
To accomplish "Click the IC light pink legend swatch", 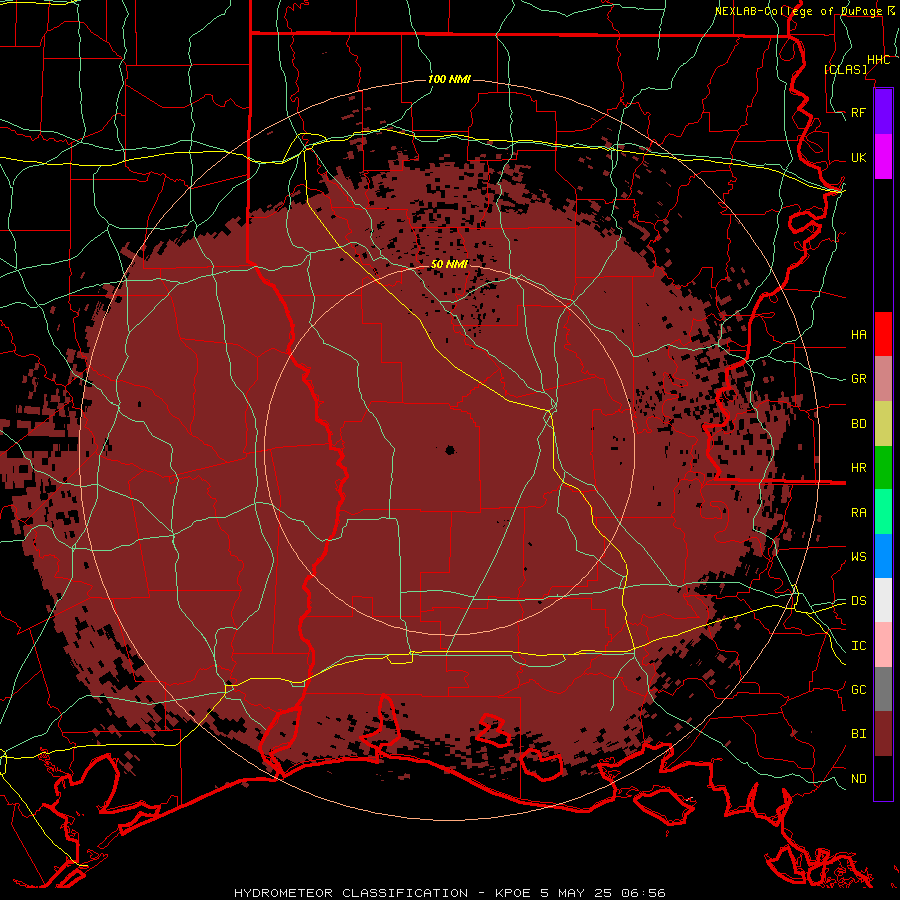I will coord(883,645).
